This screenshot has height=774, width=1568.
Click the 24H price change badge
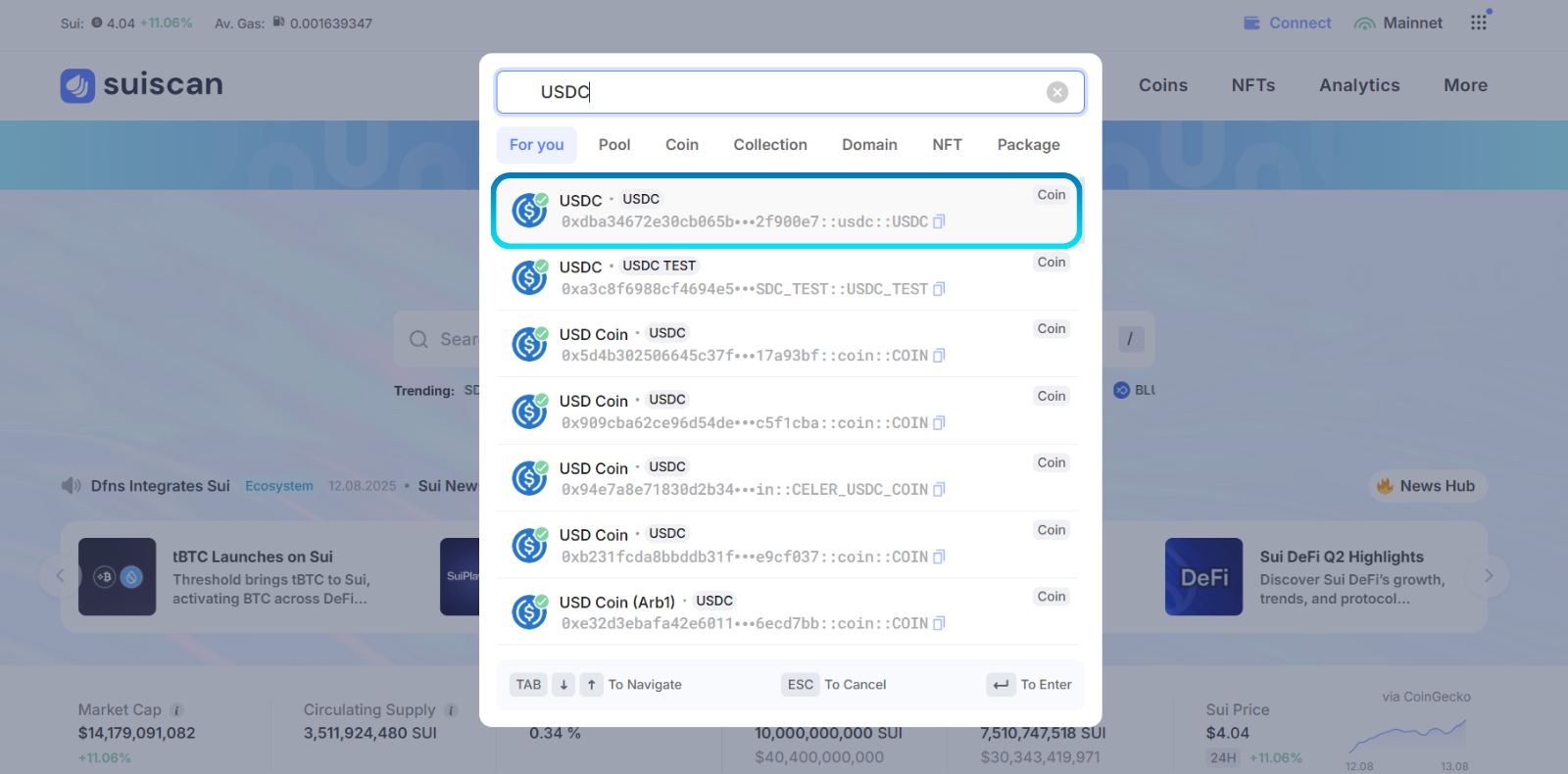[1223, 757]
